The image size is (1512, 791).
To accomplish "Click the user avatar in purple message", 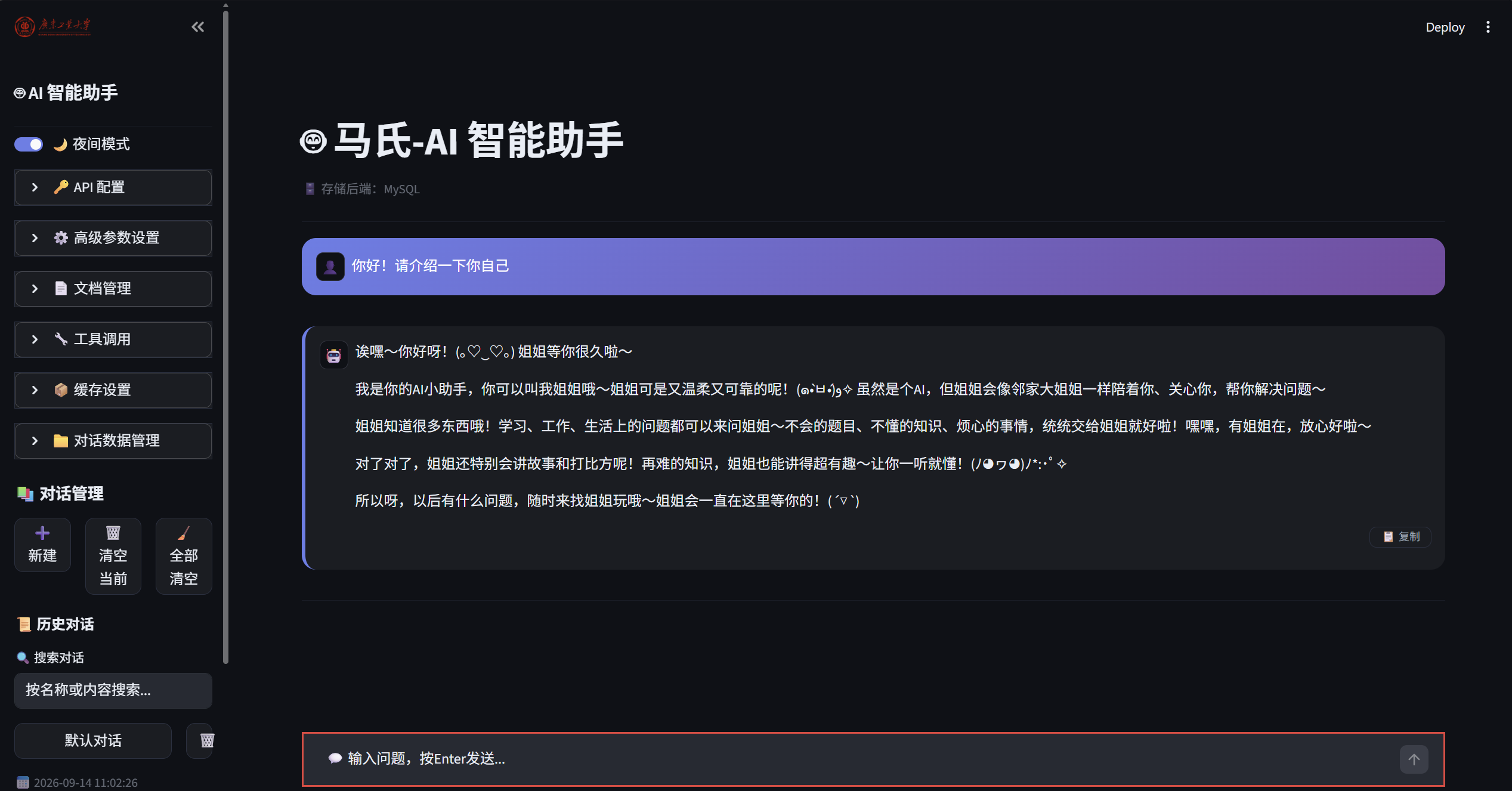I will (330, 267).
